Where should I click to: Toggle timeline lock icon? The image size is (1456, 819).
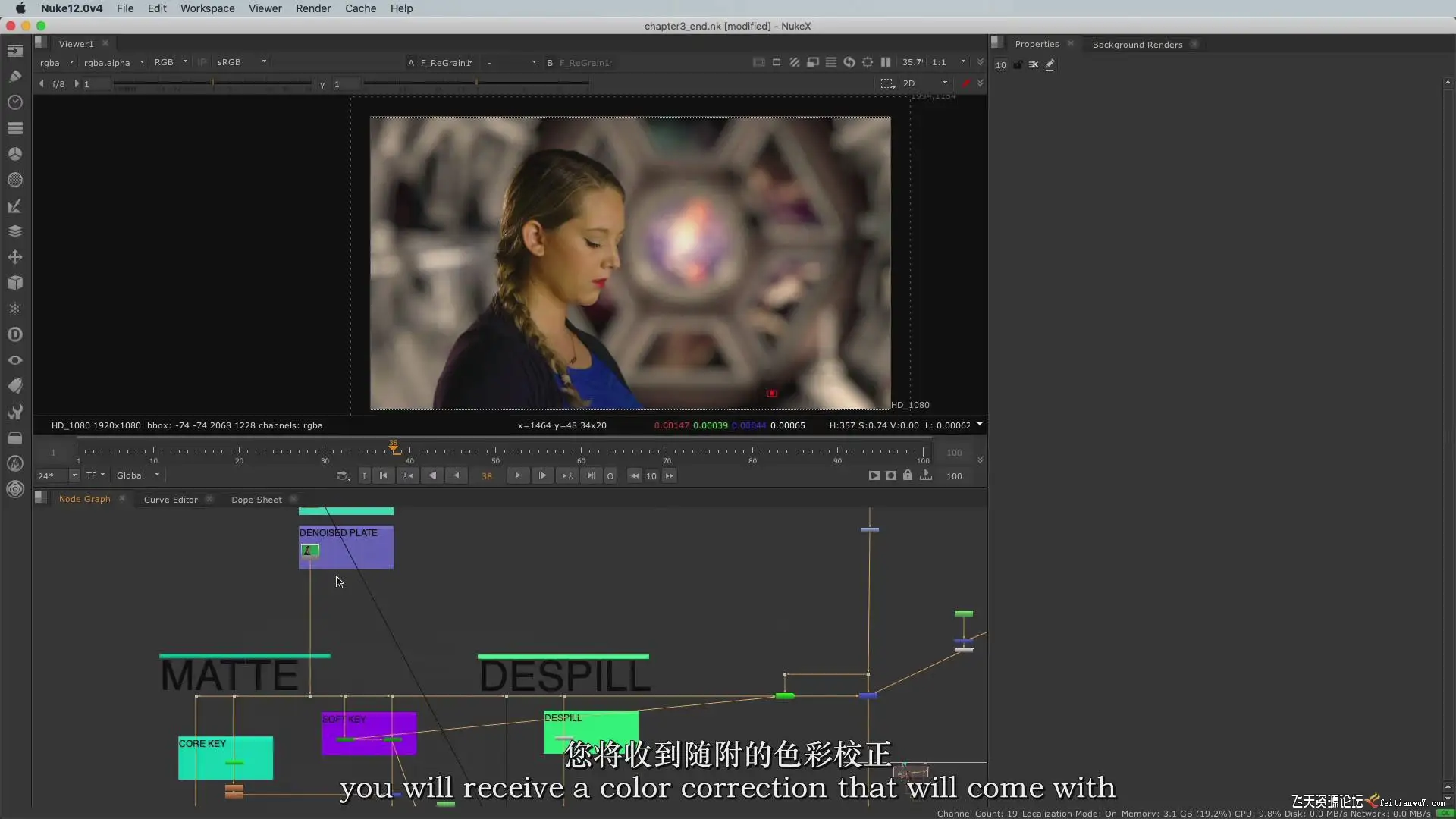(908, 475)
